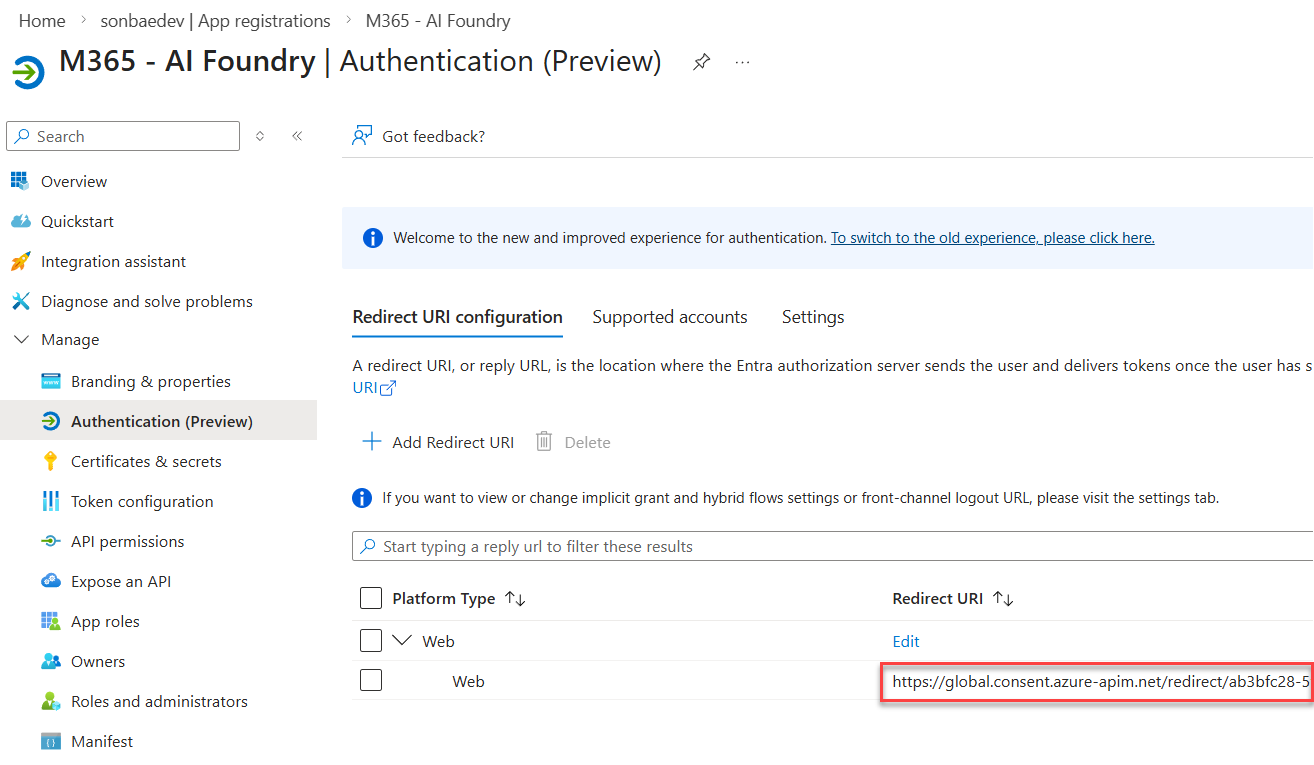Click Add Redirect URI button

pyautogui.click(x=438, y=442)
